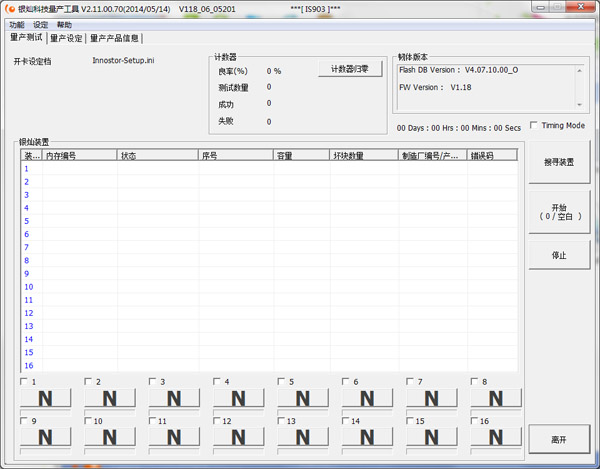The image size is (600, 469).
Task: Tick the port 7 checkbox
Action: [x=410, y=381]
